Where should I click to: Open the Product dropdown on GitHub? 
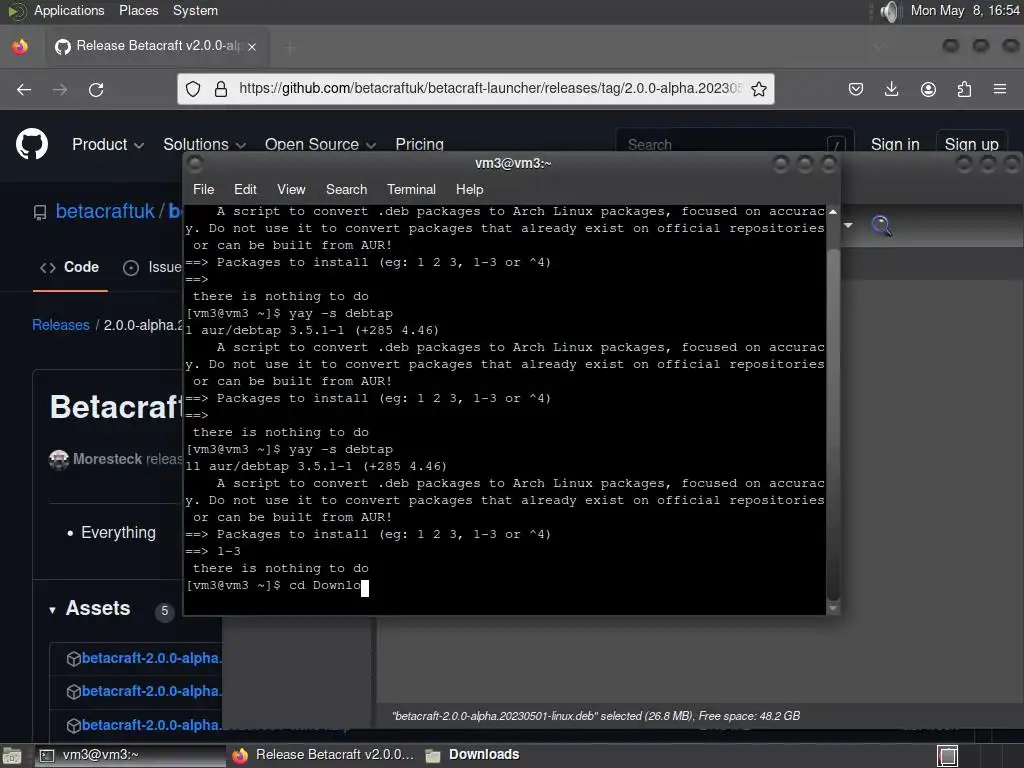coord(108,144)
